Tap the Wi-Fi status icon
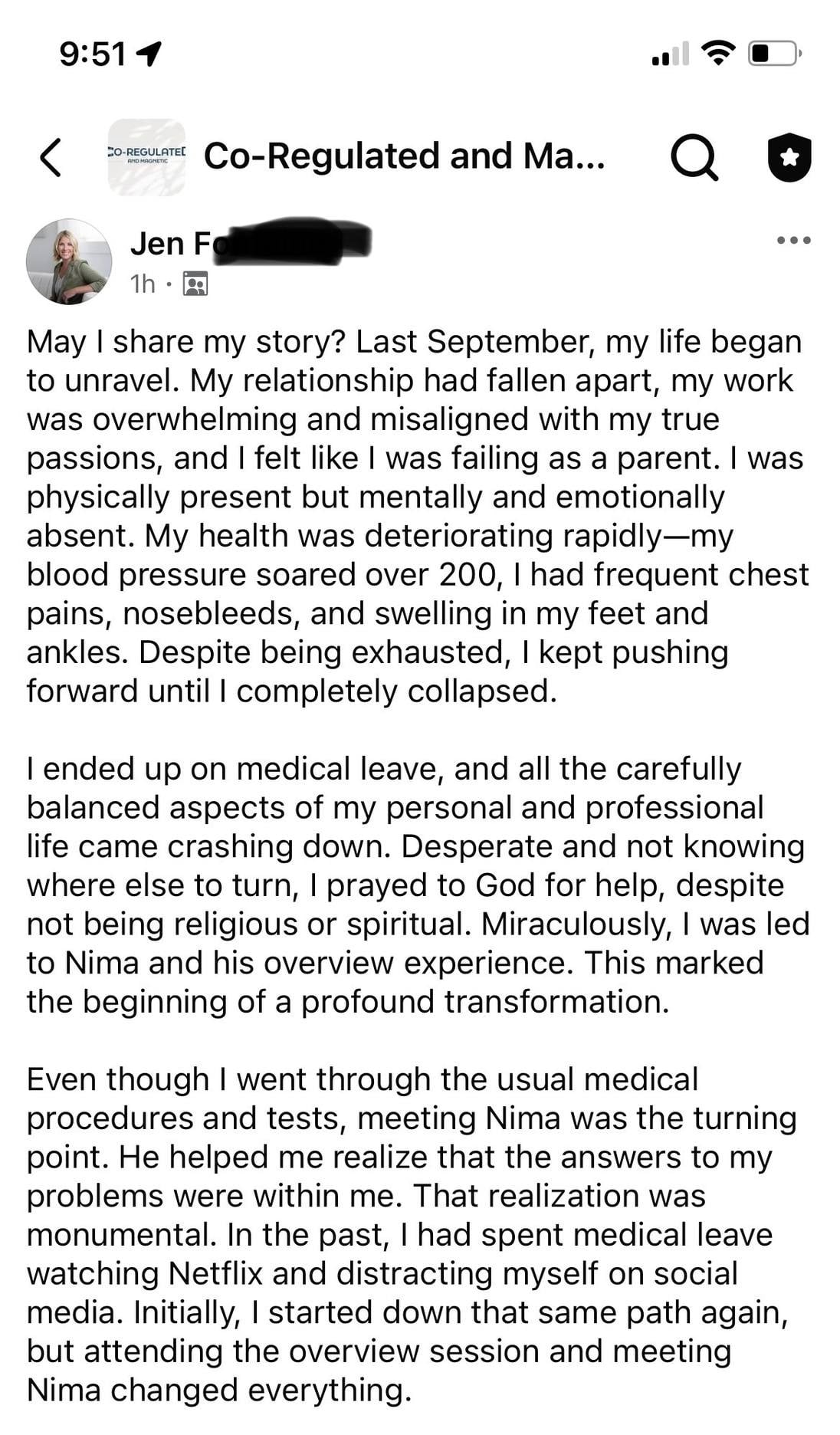 [x=717, y=54]
